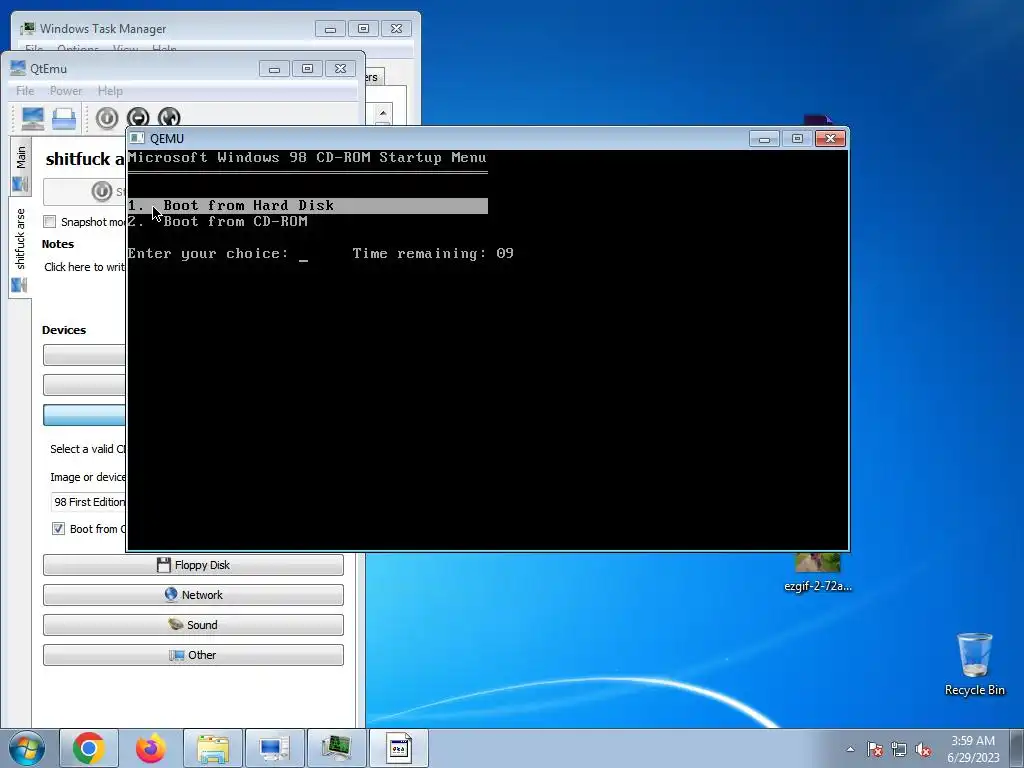Close the QtEmu window
This screenshot has width=1024, height=768.
(x=340, y=69)
